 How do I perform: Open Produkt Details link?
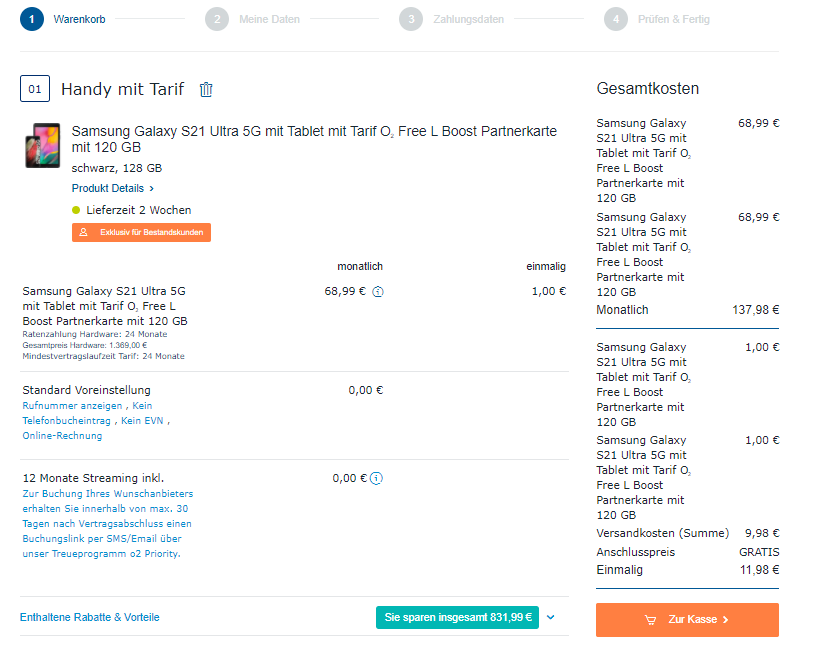click(113, 188)
